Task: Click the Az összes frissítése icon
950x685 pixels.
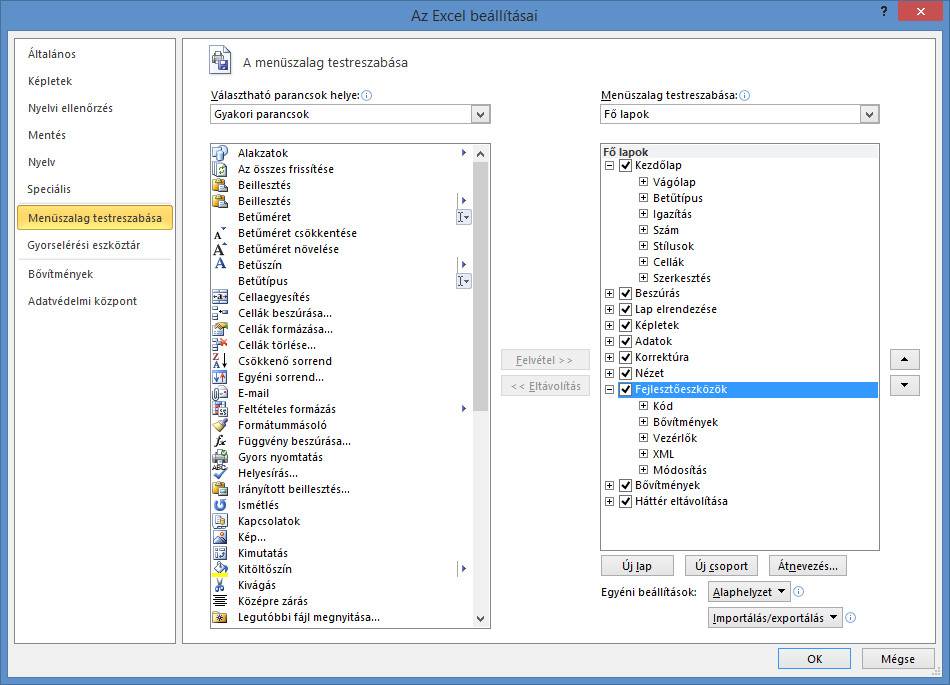Action: pyautogui.click(x=220, y=169)
